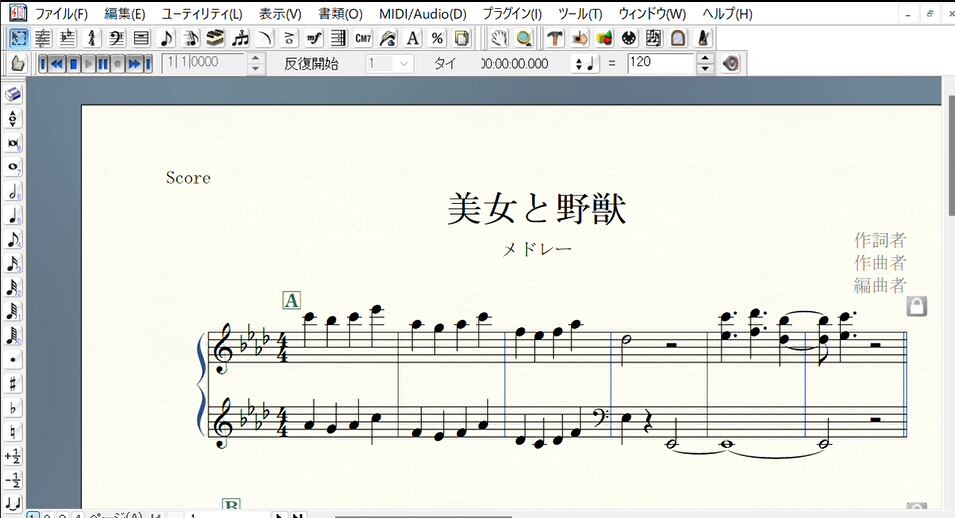This screenshot has height=518, width=955.
Task: Select the Selection tool in main toolbar
Action: pyautogui.click(x=18, y=38)
